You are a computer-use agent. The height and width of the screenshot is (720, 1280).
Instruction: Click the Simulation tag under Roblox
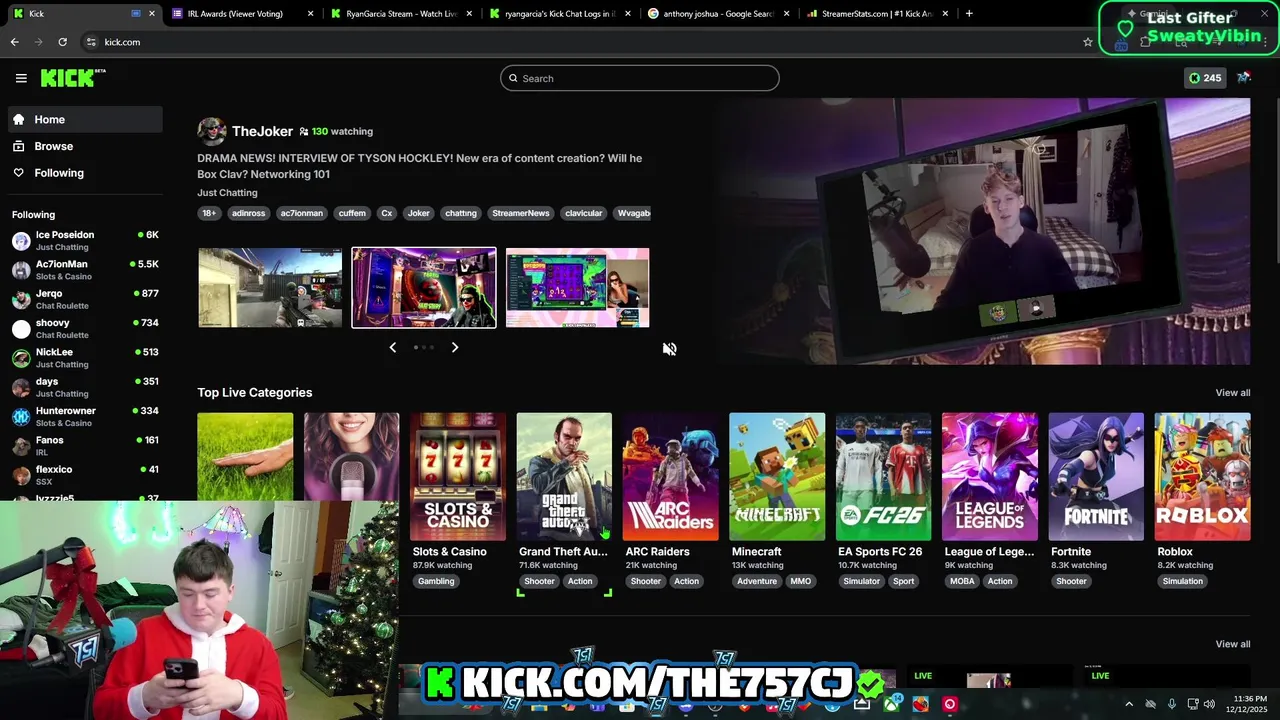point(1183,581)
